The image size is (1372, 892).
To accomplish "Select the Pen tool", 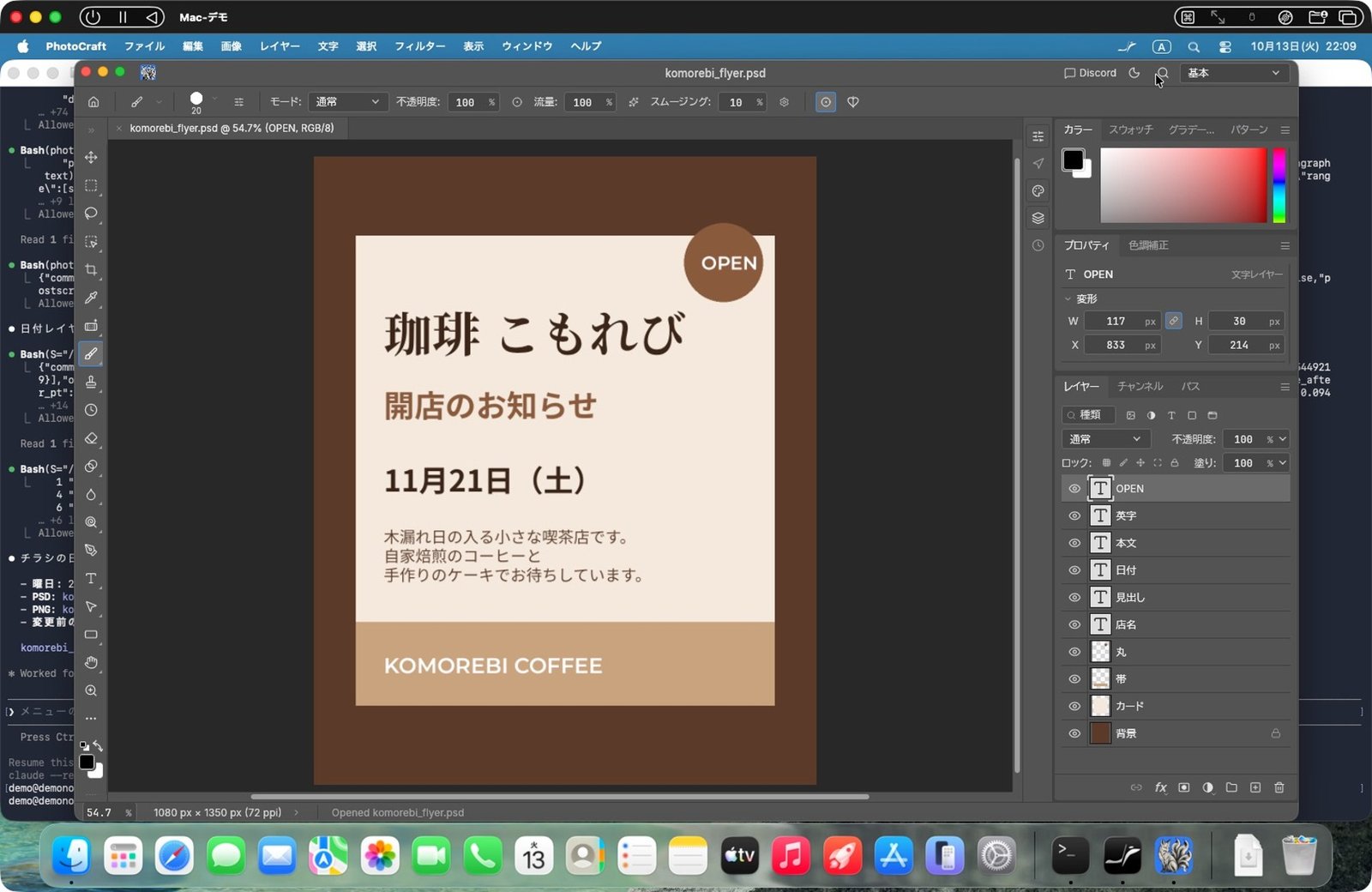I will pos(91,550).
